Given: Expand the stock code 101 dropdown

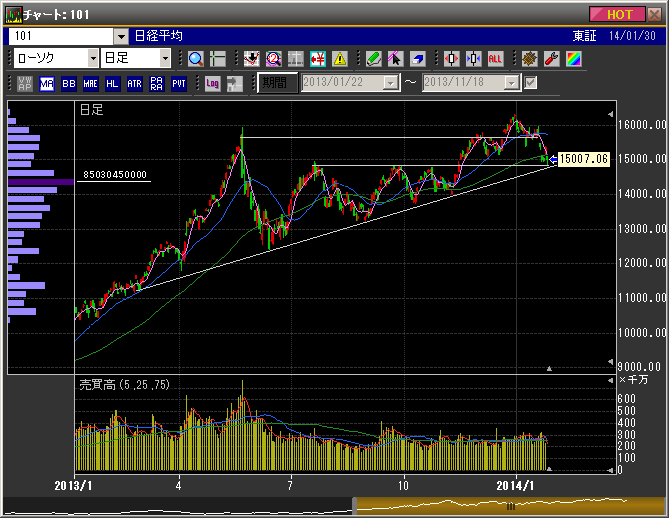Looking at the screenshot, I should point(121,35).
